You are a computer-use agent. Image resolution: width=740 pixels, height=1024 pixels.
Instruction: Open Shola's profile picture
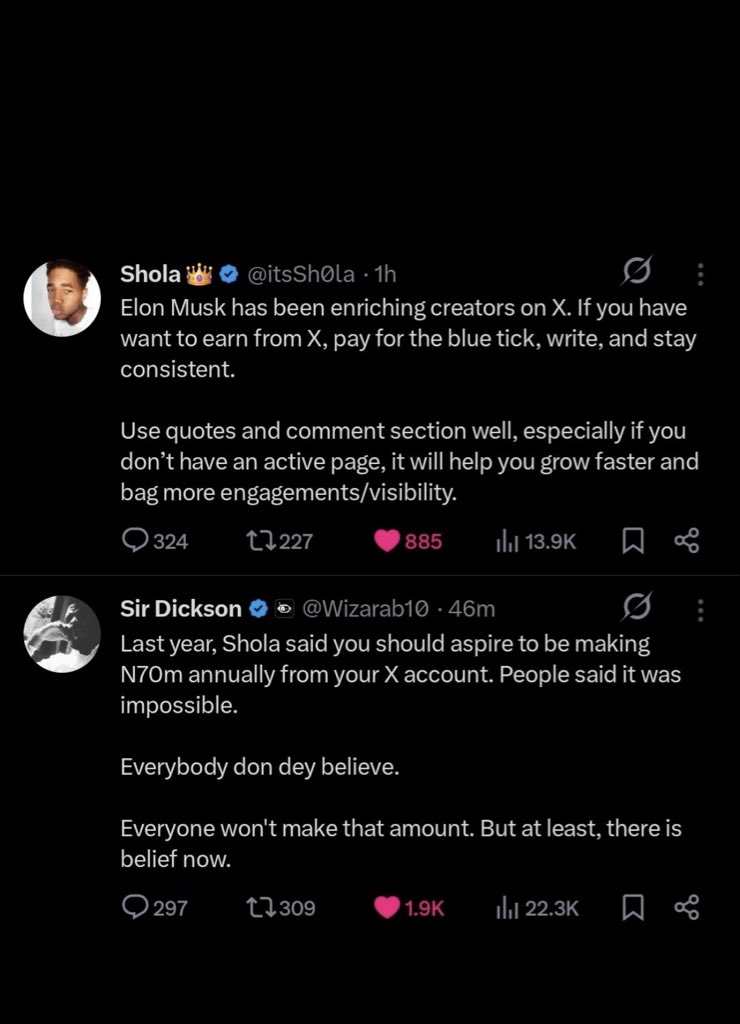pos(62,299)
